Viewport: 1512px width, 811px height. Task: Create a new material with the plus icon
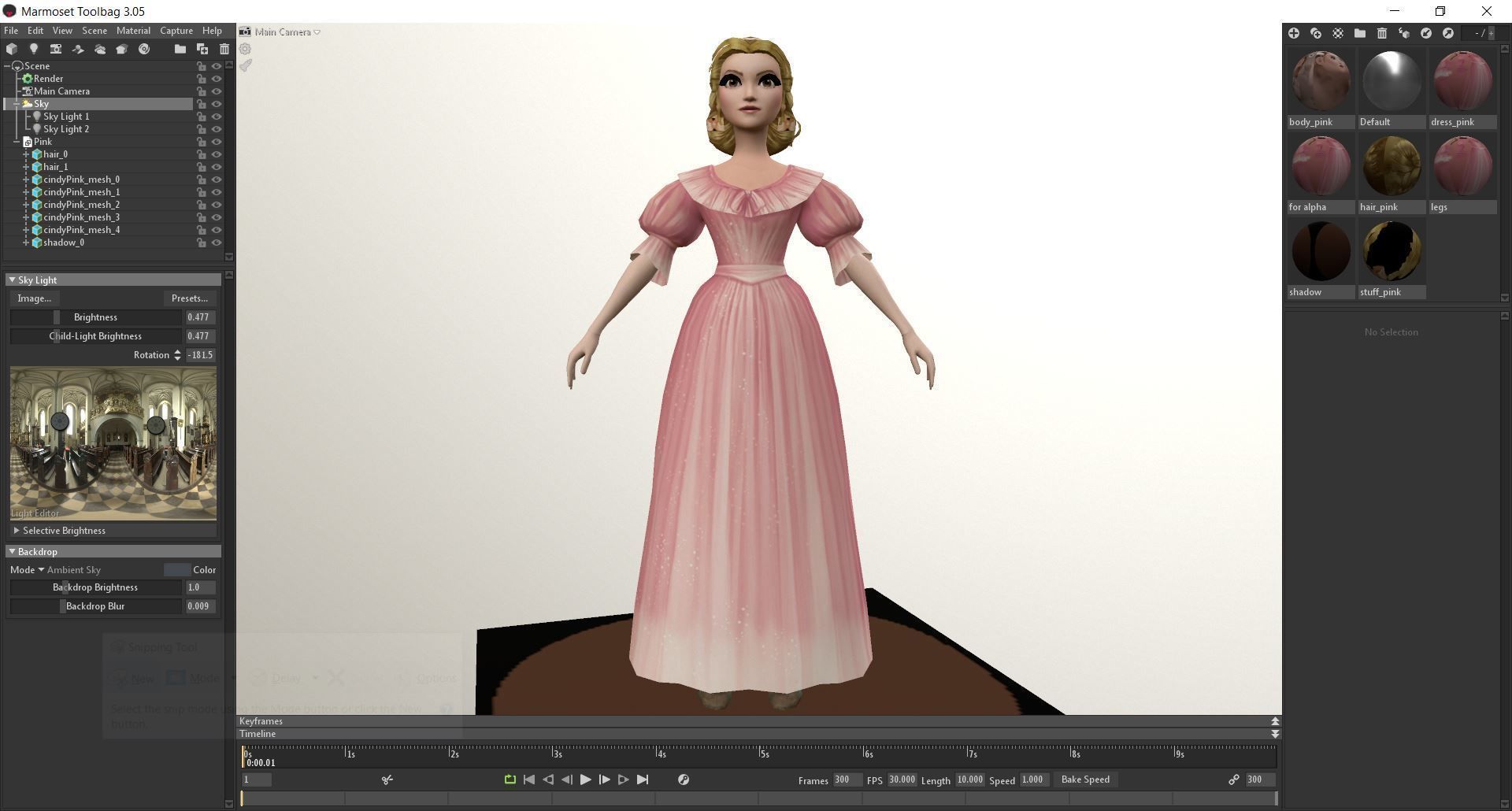pyautogui.click(x=1294, y=33)
